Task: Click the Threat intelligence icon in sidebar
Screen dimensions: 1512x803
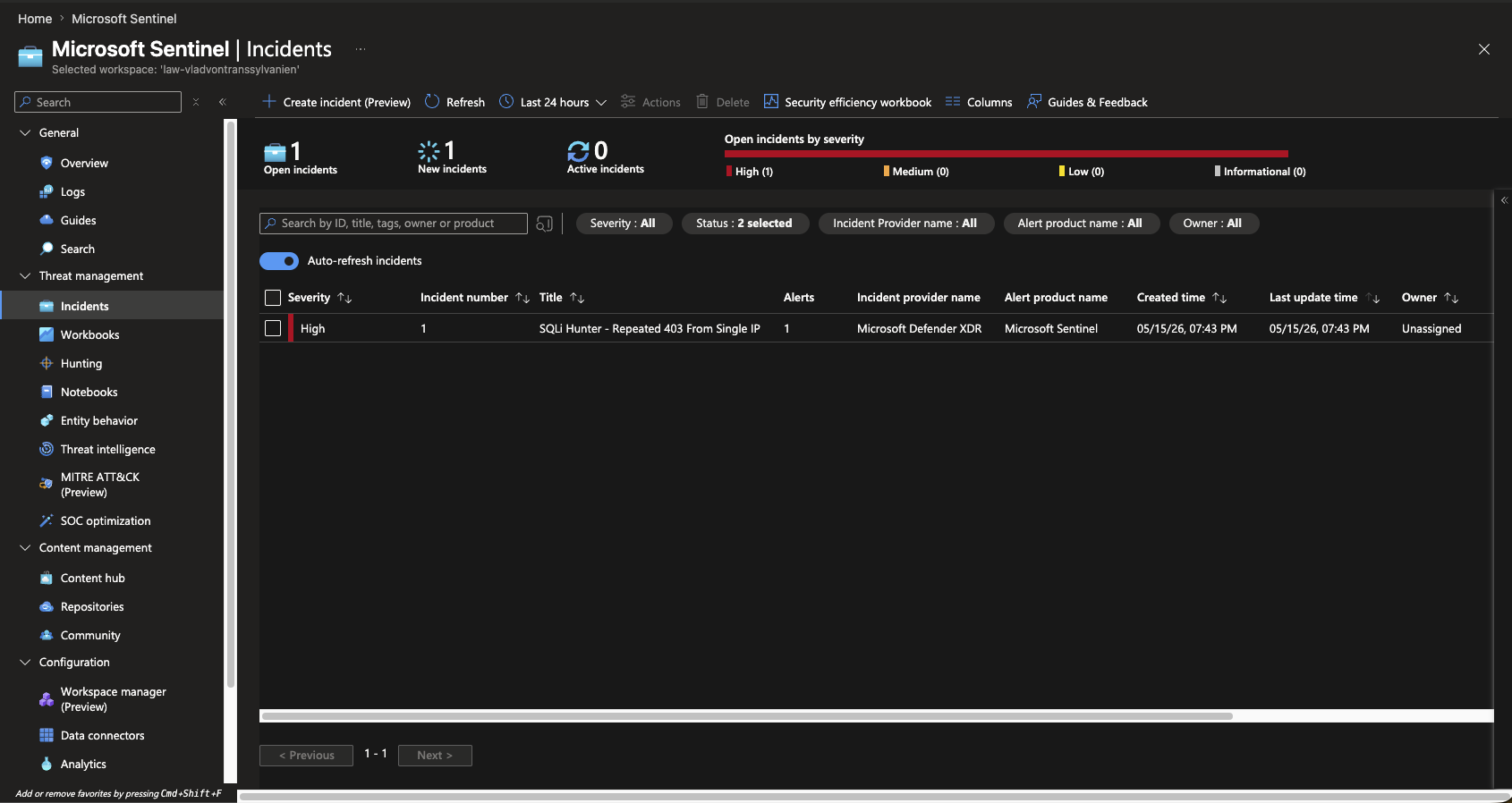Action: point(47,449)
